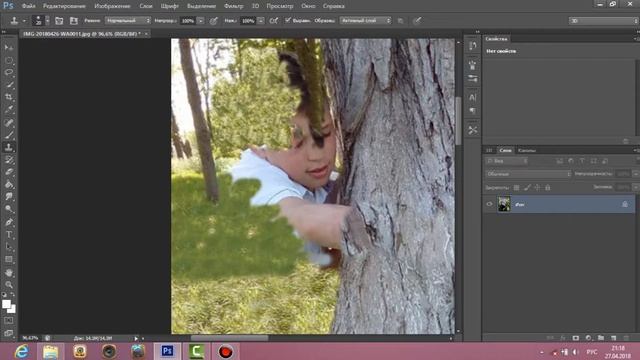The image size is (640, 360).
Task: Toggle Quick Mask mode
Action: click(x=9, y=320)
